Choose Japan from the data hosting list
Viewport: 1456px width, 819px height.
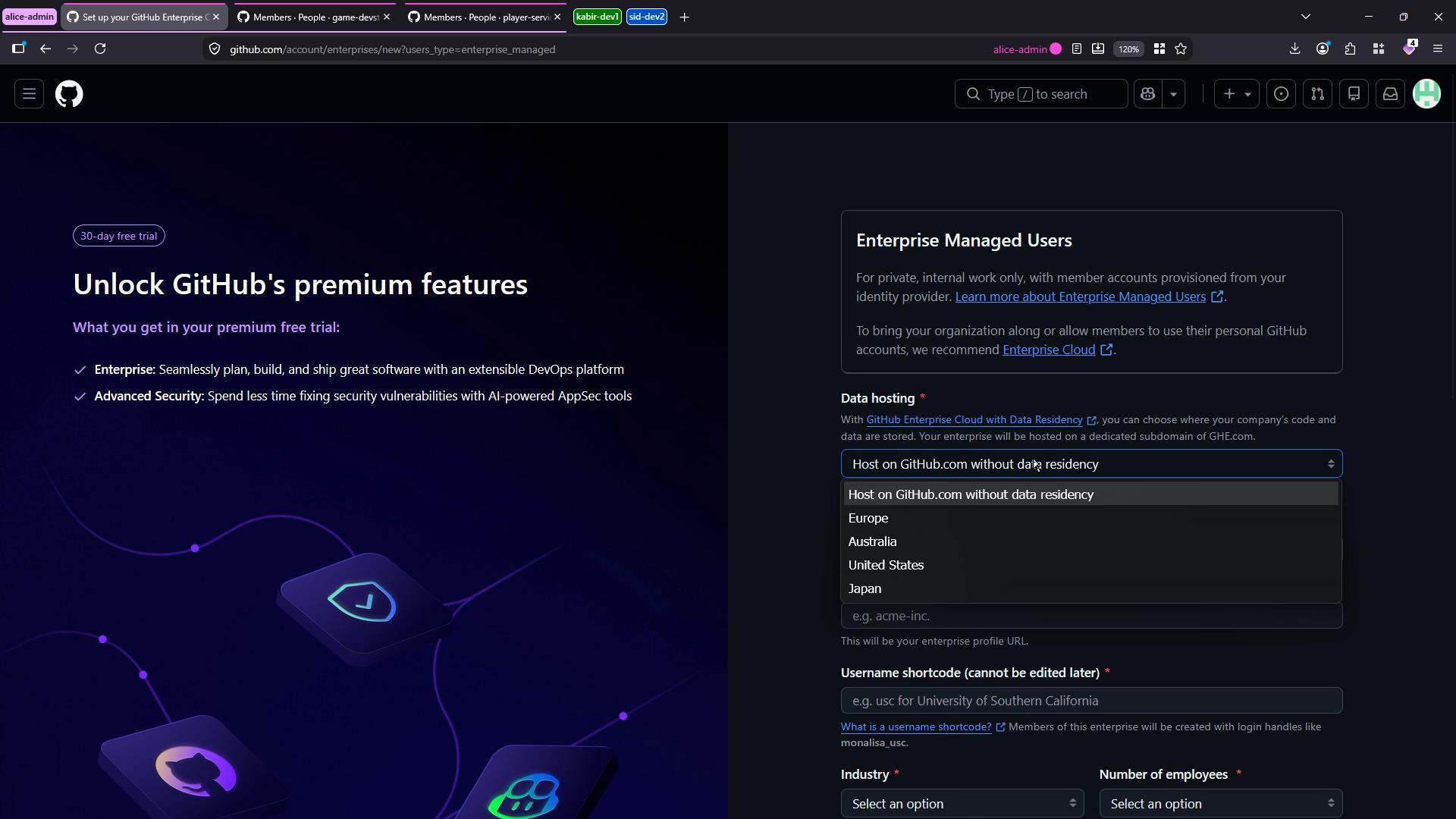click(1090, 588)
